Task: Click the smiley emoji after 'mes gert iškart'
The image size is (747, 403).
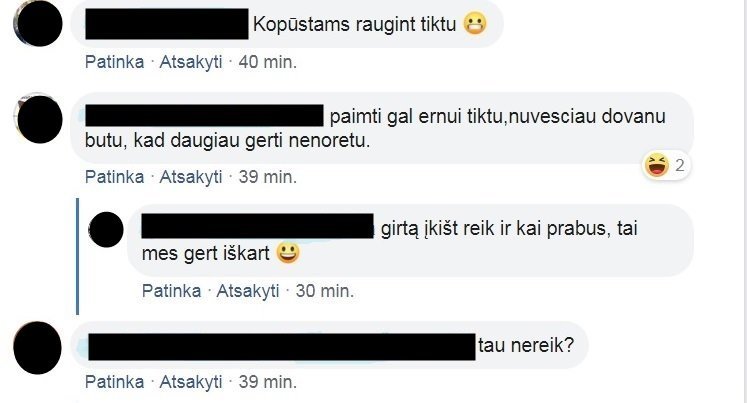Action: tap(288, 253)
